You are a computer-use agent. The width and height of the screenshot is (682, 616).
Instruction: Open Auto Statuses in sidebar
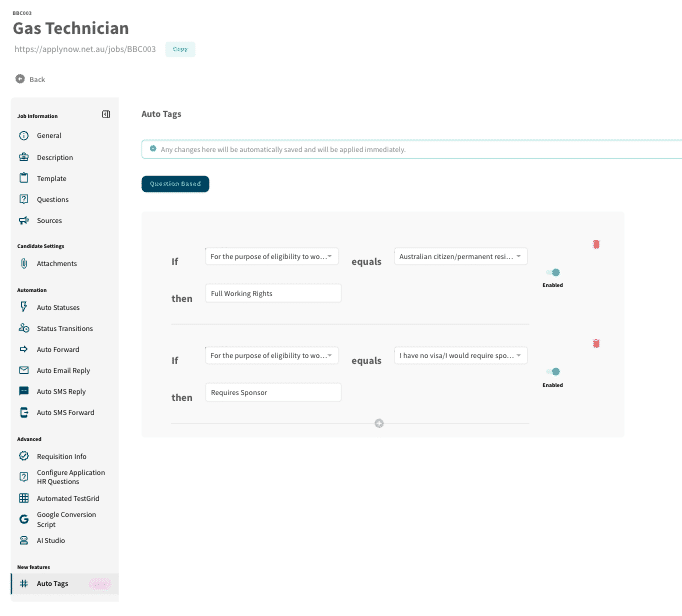coord(57,308)
